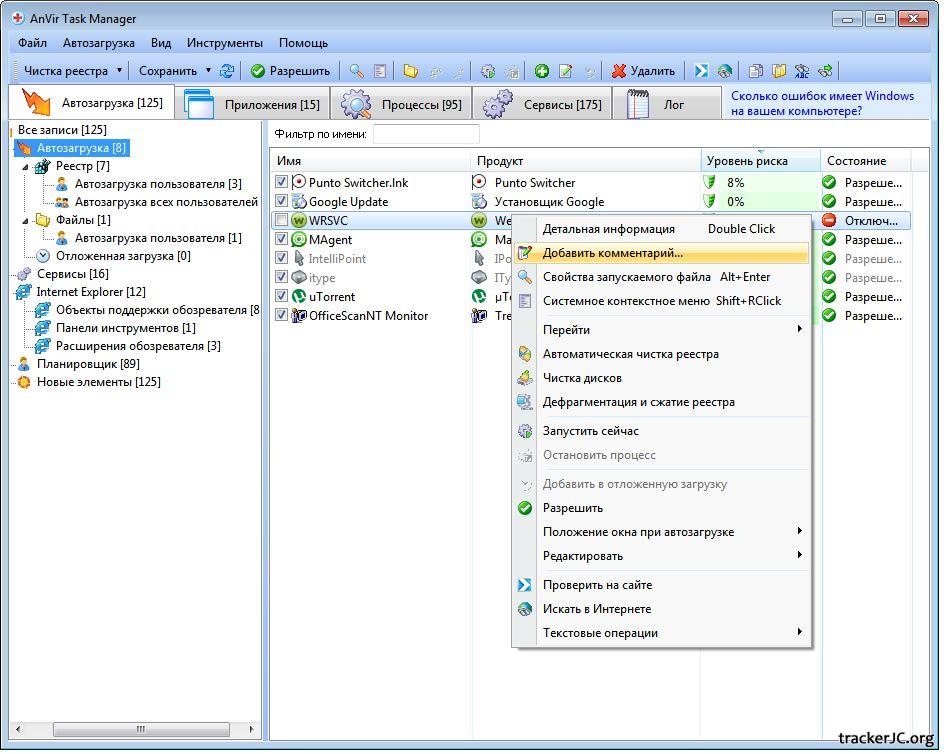944x754 pixels.
Task: Collapse the Реестр tree node
Action: pos(26,166)
